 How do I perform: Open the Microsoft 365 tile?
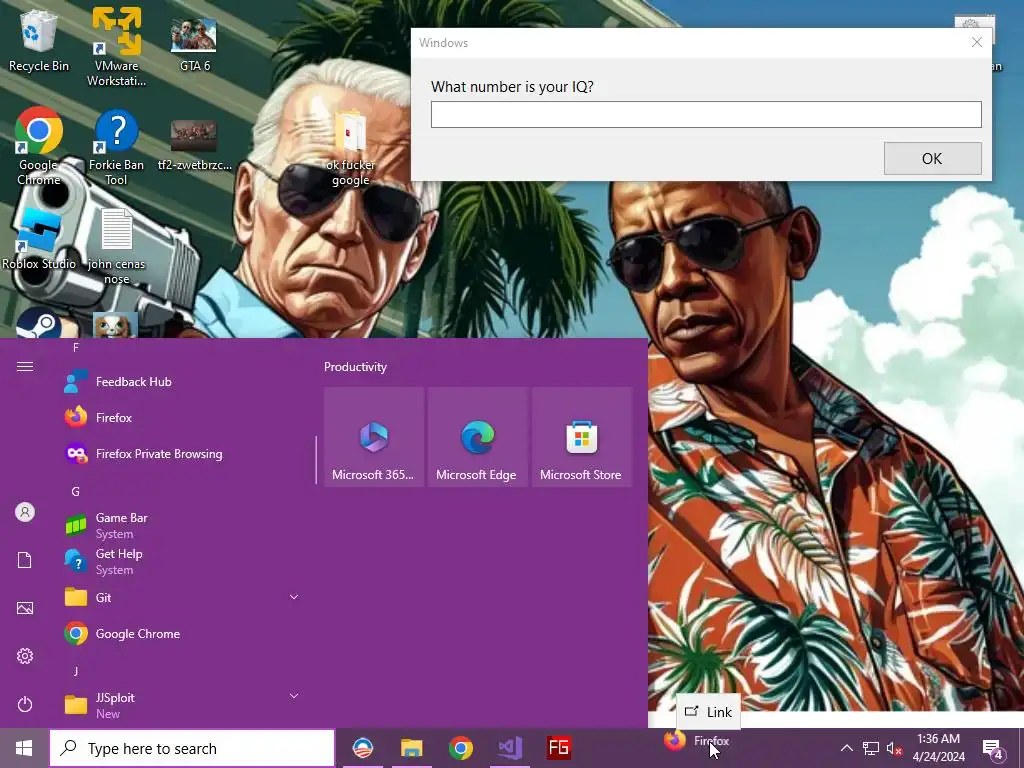(x=374, y=437)
